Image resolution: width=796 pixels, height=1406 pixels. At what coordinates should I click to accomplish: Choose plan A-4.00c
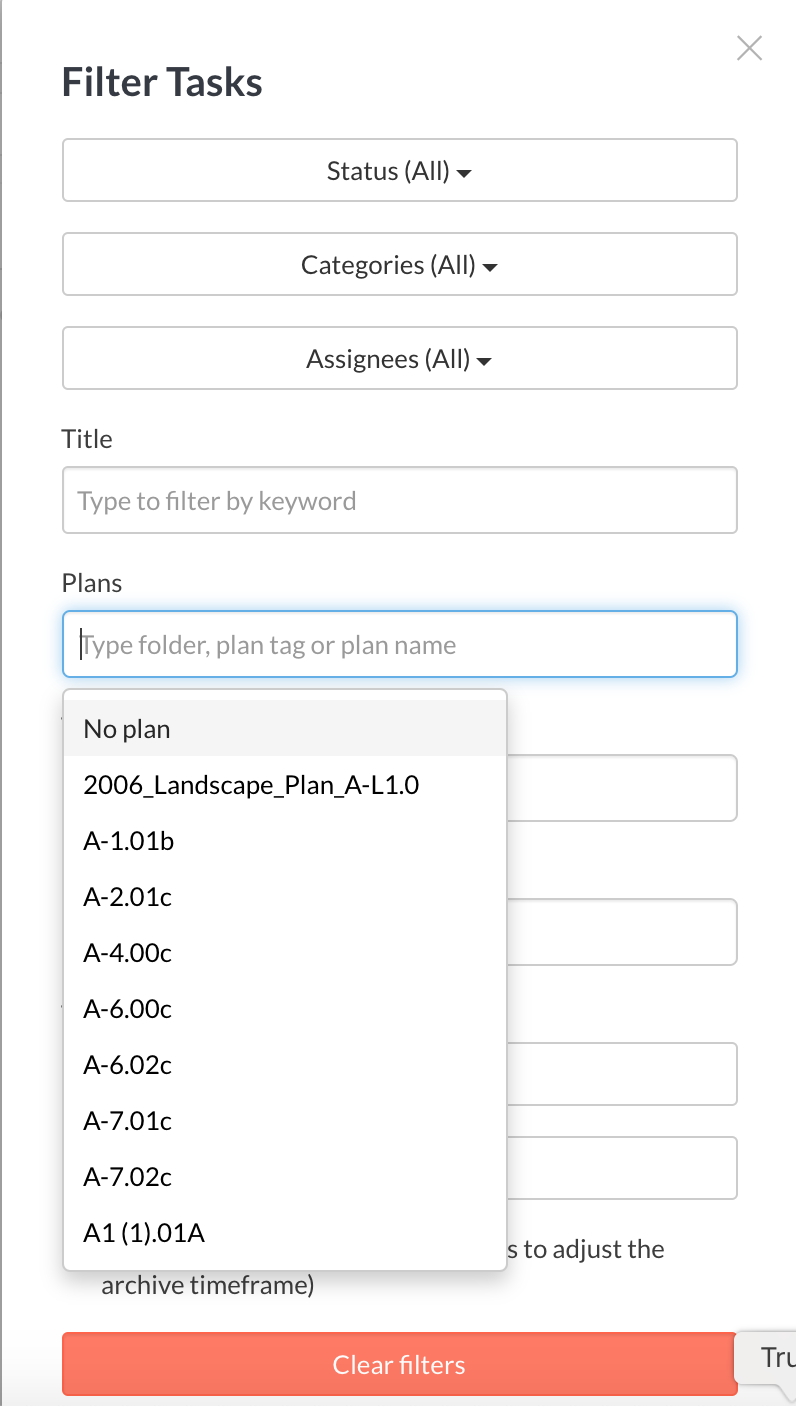285,952
